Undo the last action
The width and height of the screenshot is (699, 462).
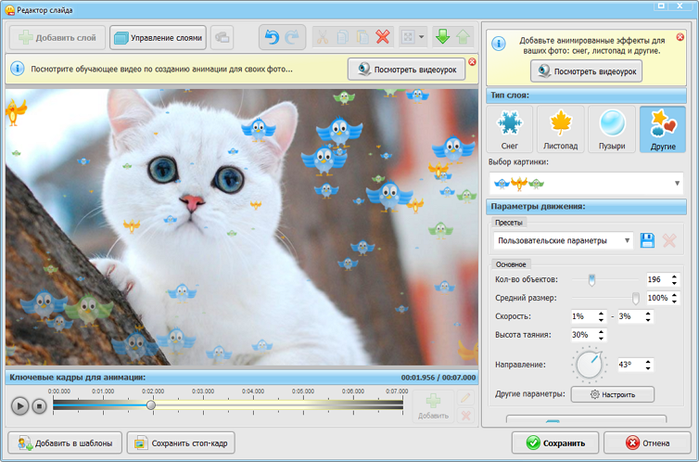coord(271,37)
